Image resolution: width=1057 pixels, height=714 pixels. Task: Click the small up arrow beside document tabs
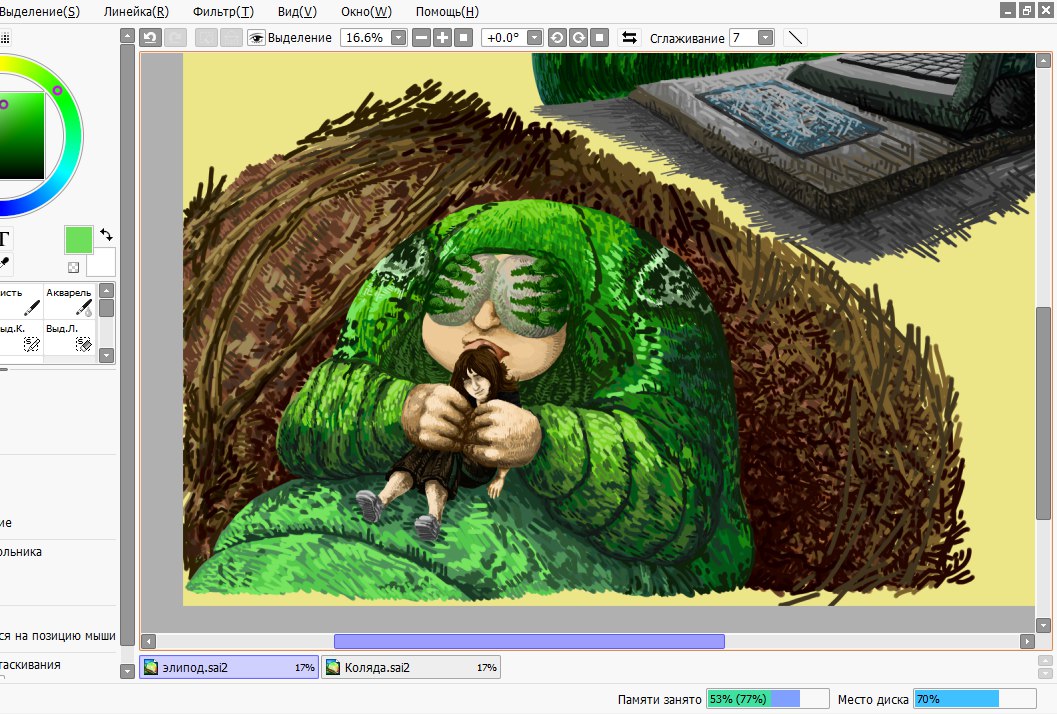click(1045, 661)
